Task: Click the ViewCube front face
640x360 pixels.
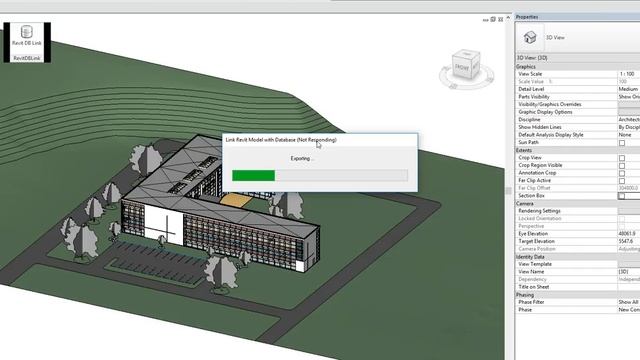Action: click(x=462, y=68)
